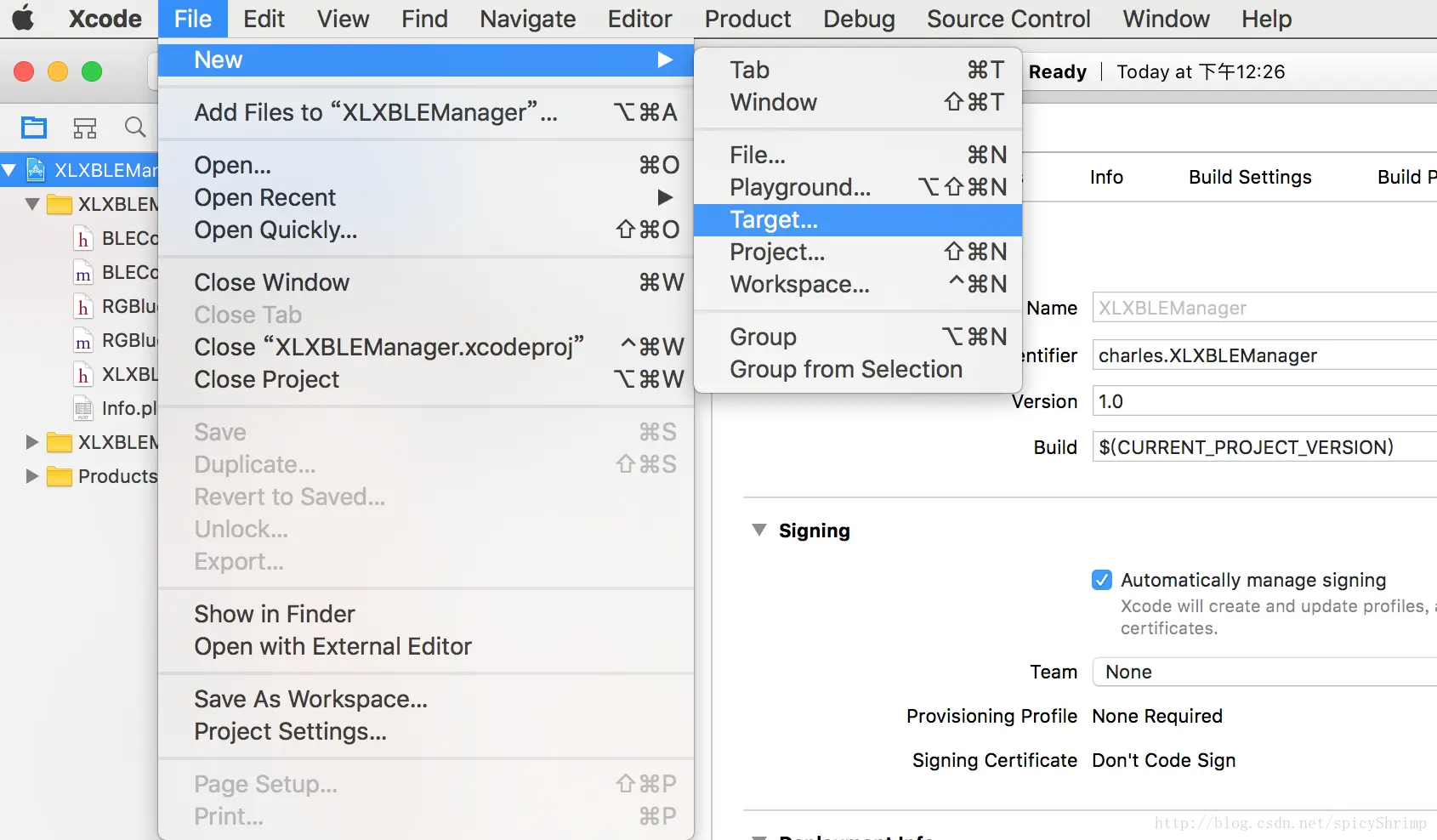Click the Products folder icon
This screenshot has width=1437, height=840.
[x=60, y=476]
